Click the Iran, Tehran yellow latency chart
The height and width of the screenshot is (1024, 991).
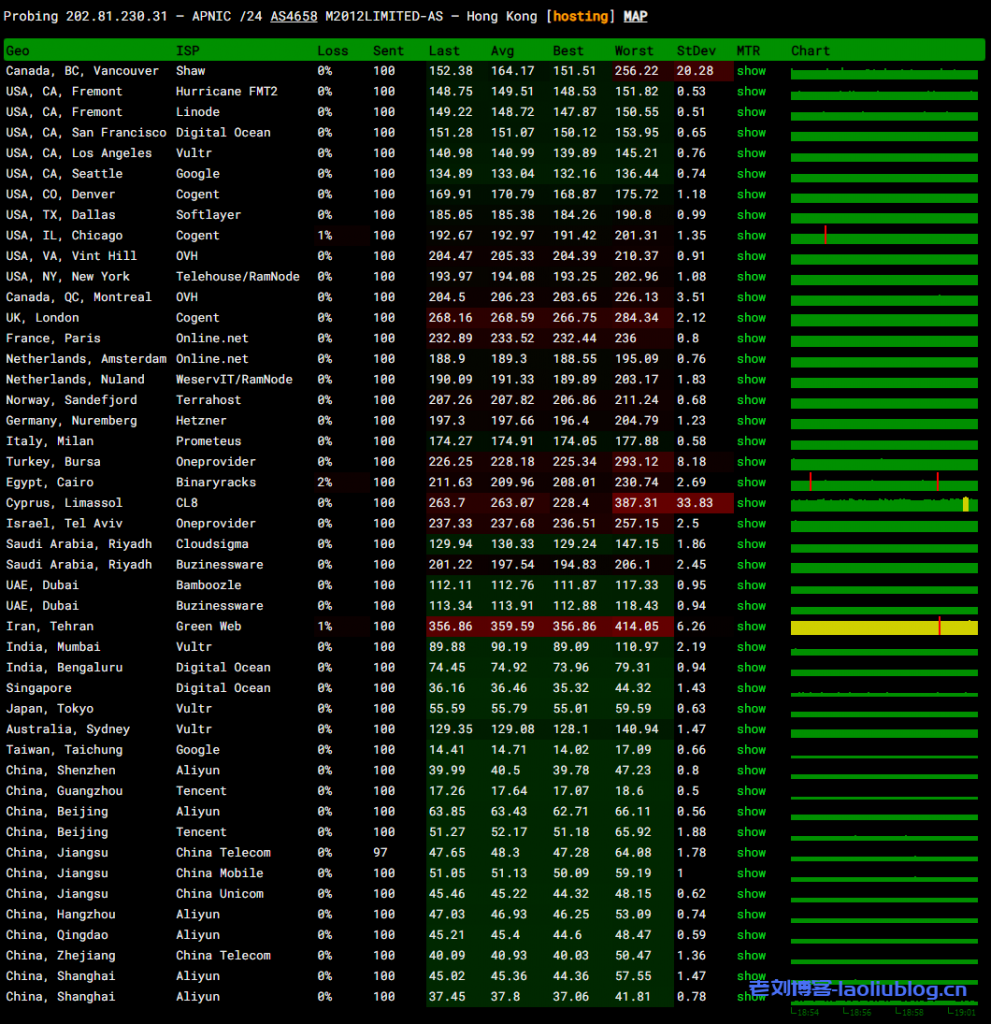click(884, 627)
